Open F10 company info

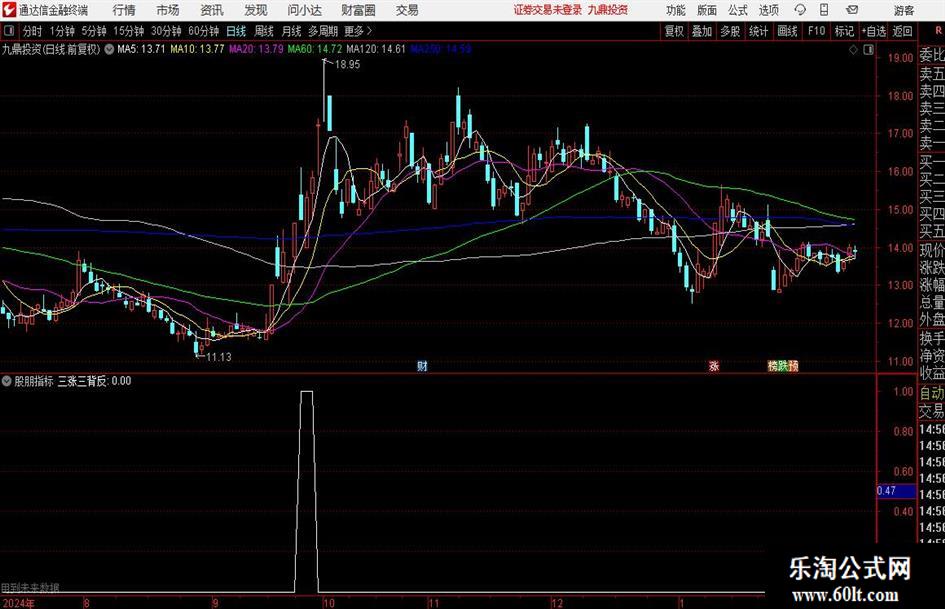[x=817, y=31]
